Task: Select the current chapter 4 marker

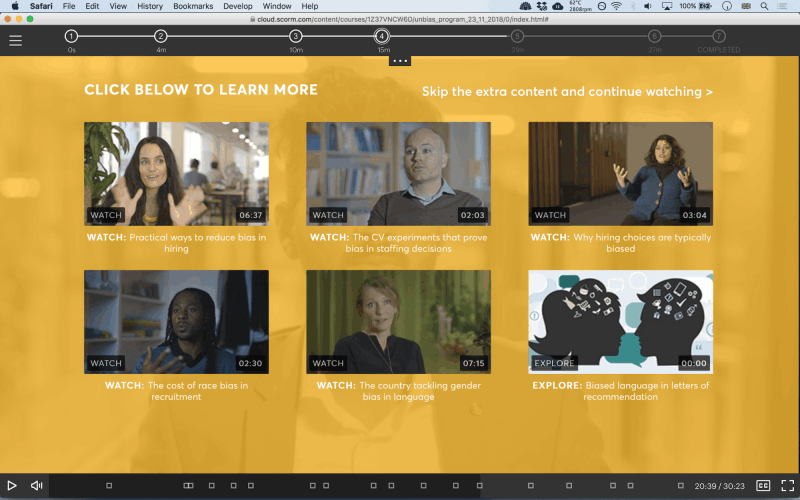Action: (382, 36)
